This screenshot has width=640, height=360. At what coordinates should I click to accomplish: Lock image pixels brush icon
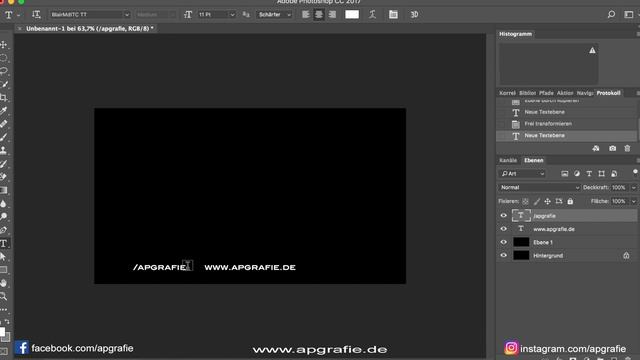tap(537, 201)
